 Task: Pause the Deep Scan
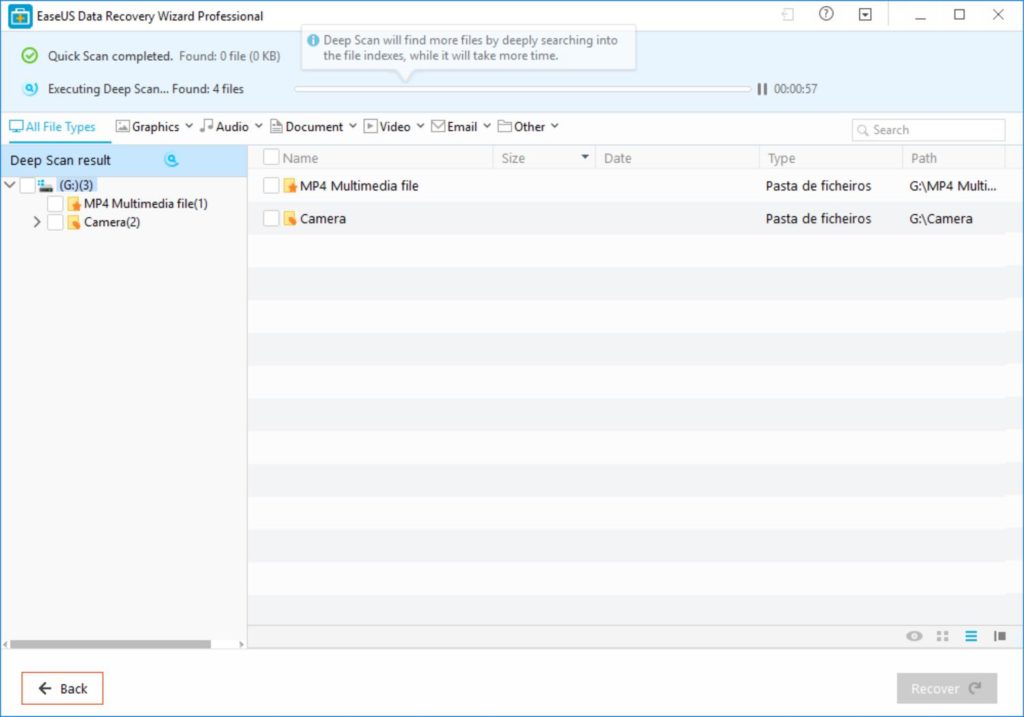point(761,89)
